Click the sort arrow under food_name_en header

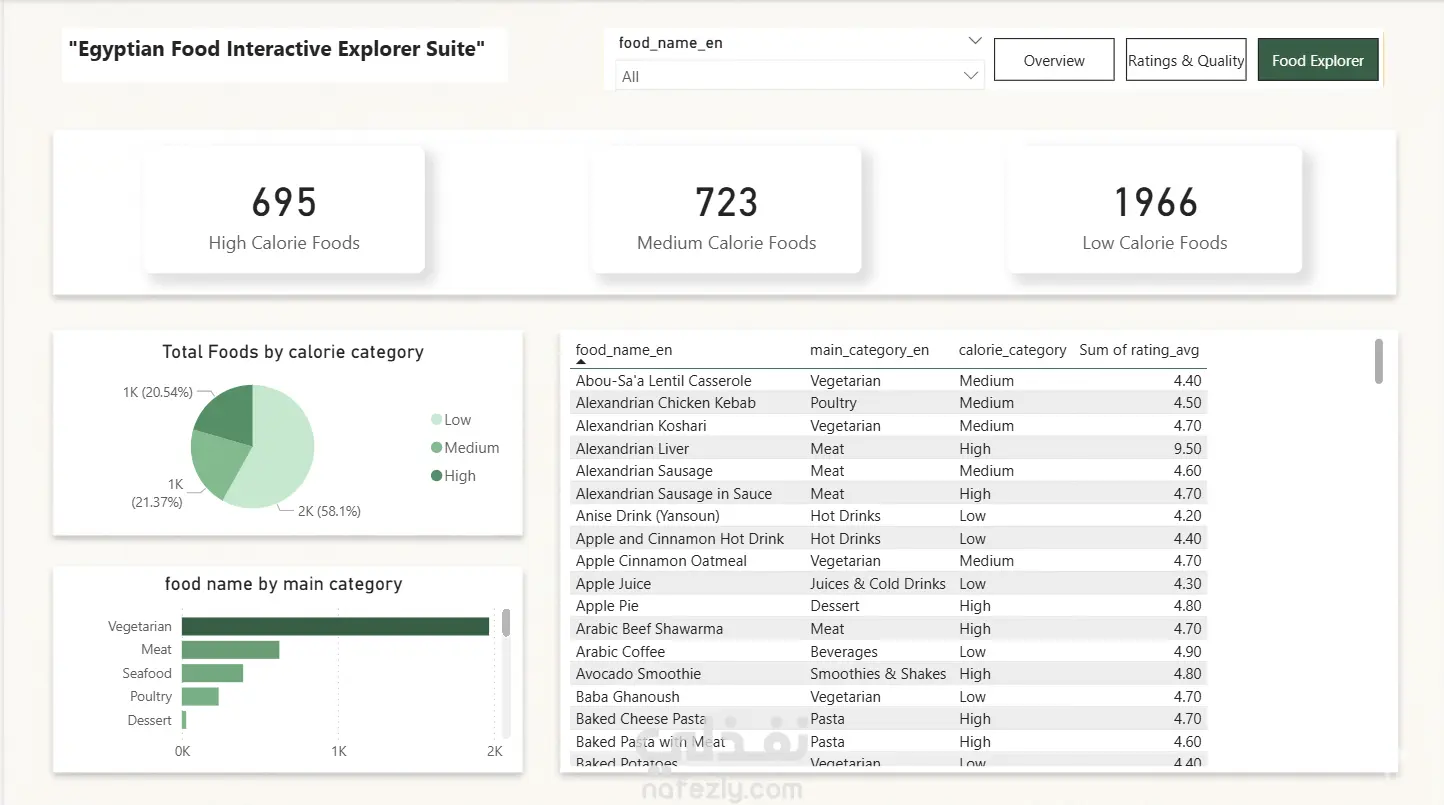[582, 362]
